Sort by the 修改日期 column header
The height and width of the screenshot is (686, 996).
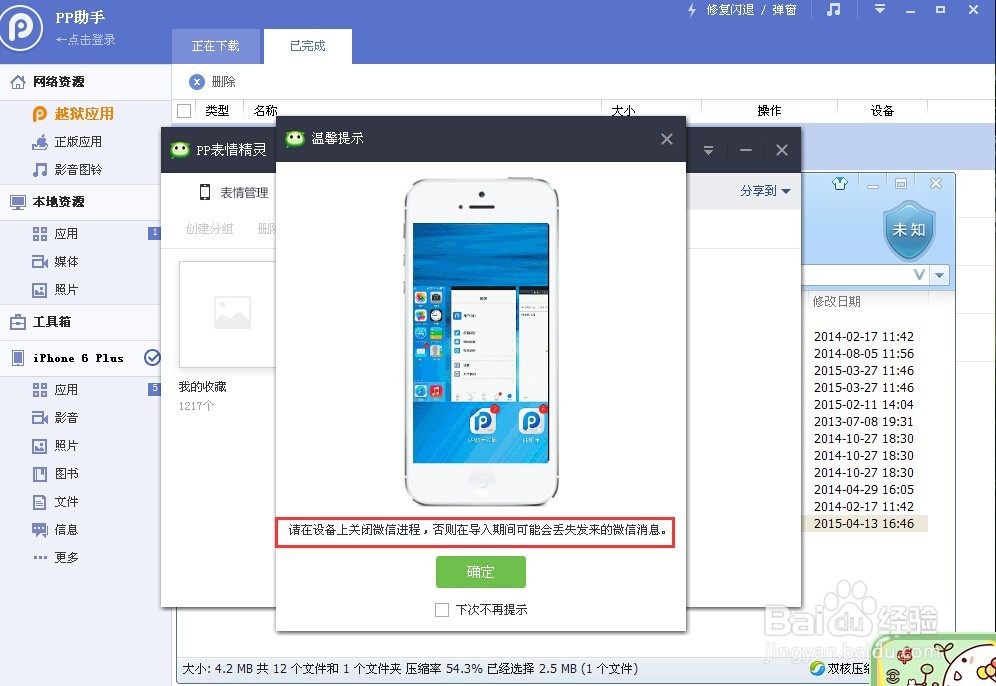tap(837, 302)
